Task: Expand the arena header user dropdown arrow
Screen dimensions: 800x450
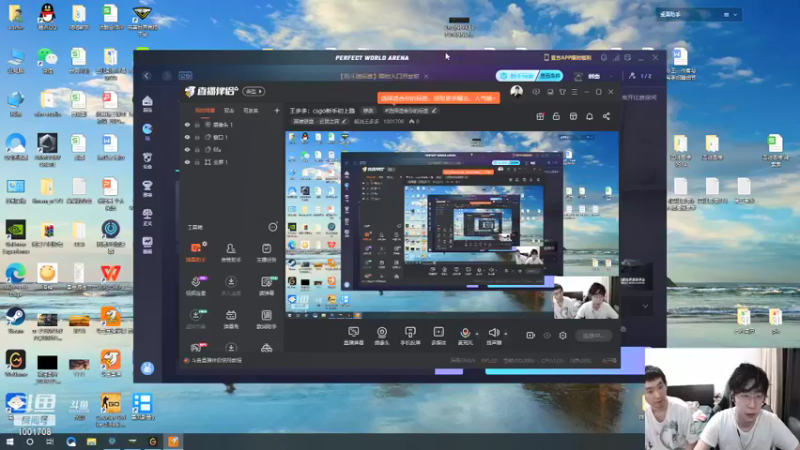Action: point(611,76)
